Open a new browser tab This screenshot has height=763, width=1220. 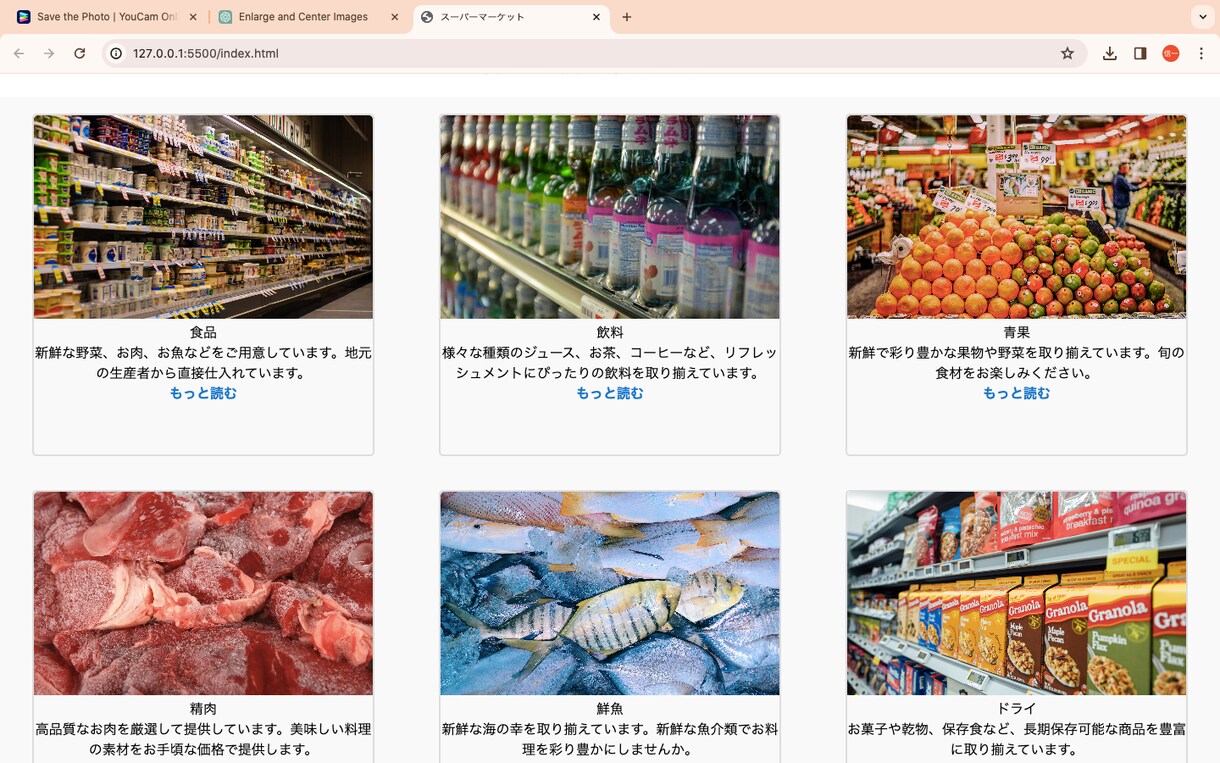(x=627, y=17)
